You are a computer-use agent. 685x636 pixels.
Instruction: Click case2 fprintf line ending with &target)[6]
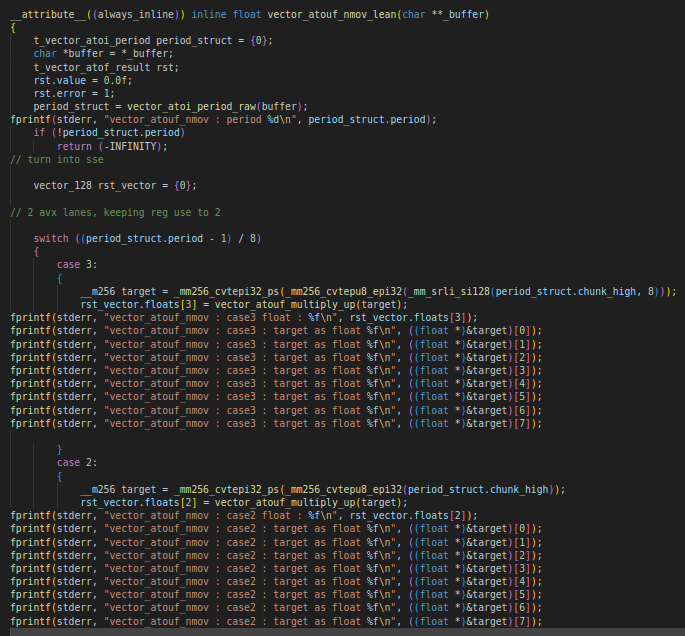tap(276, 608)
